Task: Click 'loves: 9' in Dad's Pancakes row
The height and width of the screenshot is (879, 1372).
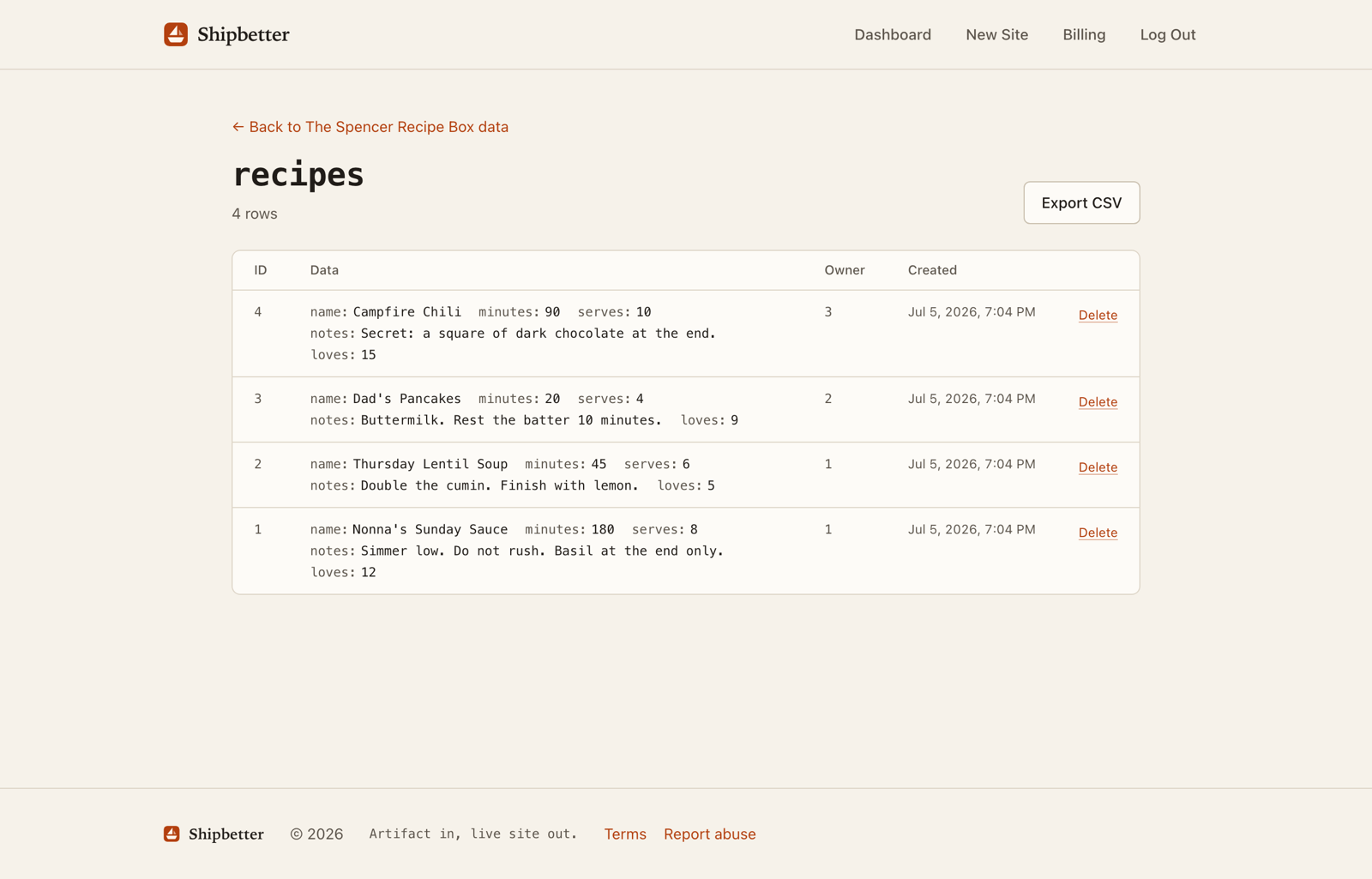Action: click(709, 420)
